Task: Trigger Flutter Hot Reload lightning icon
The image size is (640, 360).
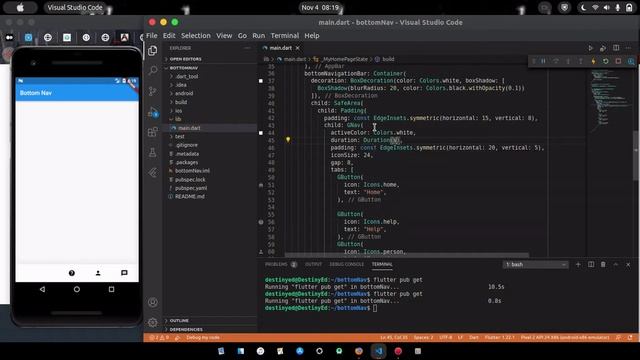Action: (x=593, y=61)
